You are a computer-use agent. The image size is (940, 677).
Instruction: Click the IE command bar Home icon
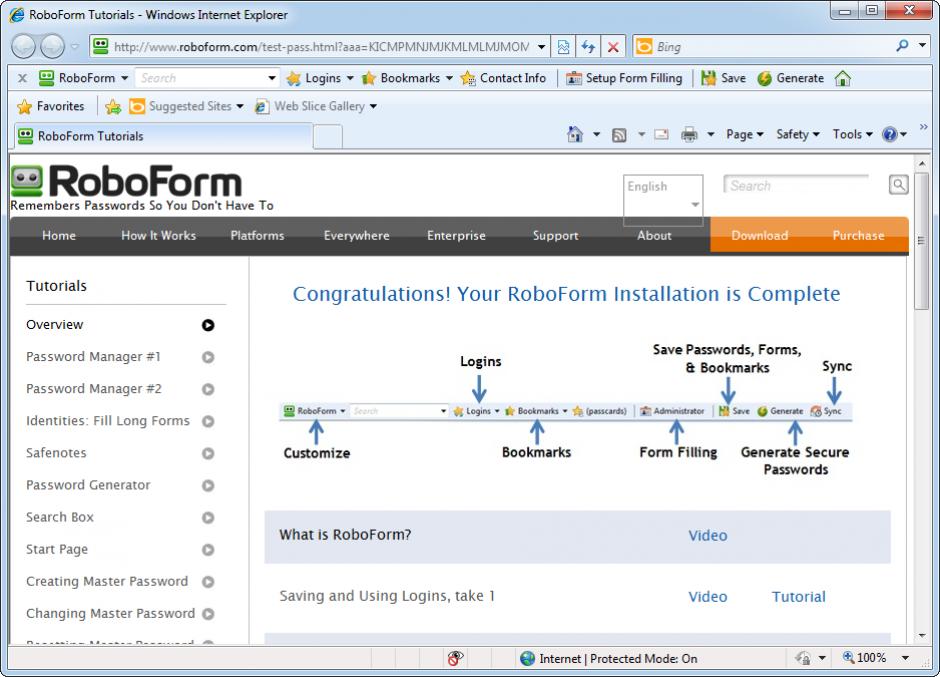coord(575,134)
